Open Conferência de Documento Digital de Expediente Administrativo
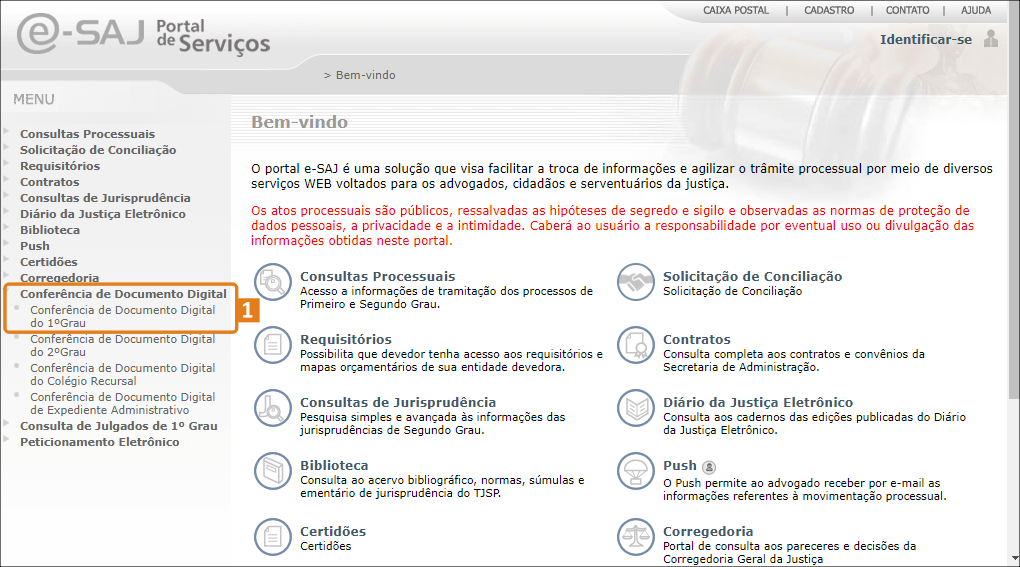Image resolution: width=1020 pixels, height=567 pixels. pos(122,403)
